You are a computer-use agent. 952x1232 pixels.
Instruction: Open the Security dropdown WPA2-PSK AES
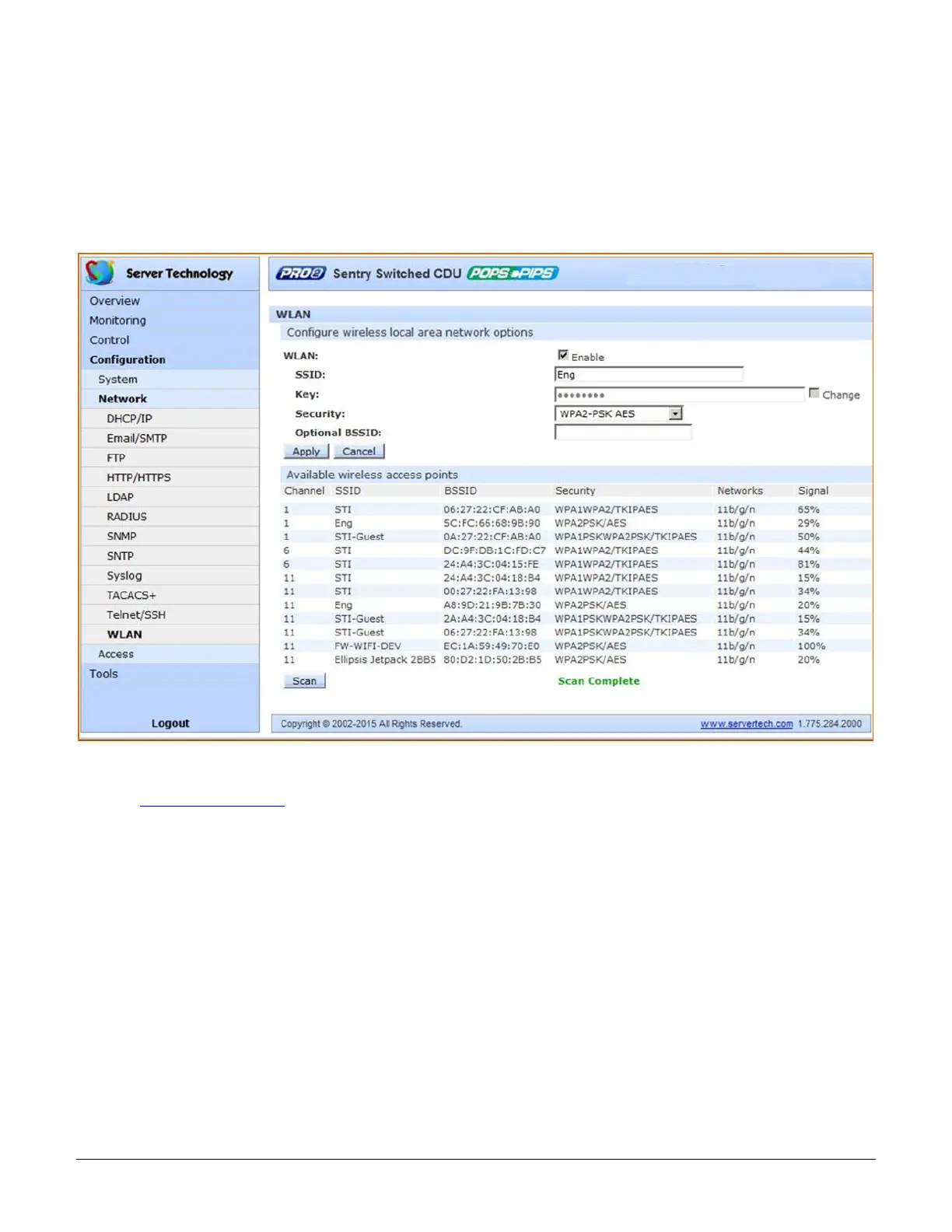(619, 414)
